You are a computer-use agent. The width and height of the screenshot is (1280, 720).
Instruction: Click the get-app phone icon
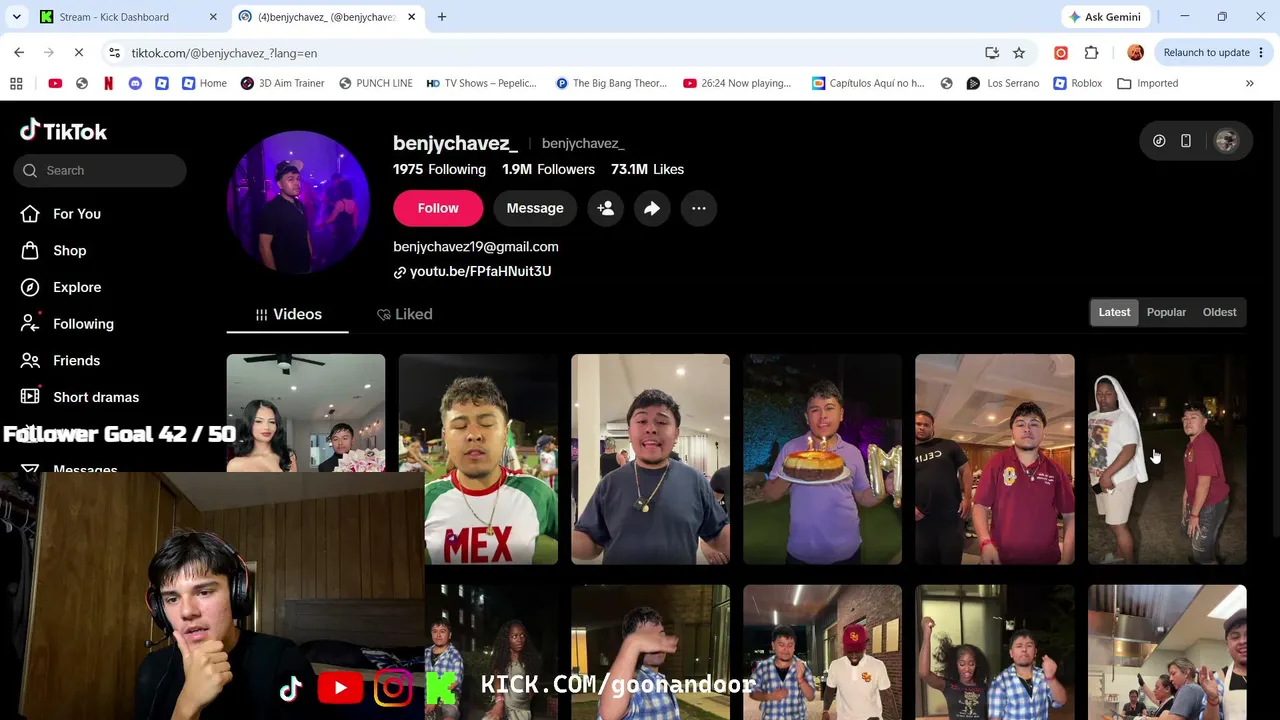coord(1186,141)
